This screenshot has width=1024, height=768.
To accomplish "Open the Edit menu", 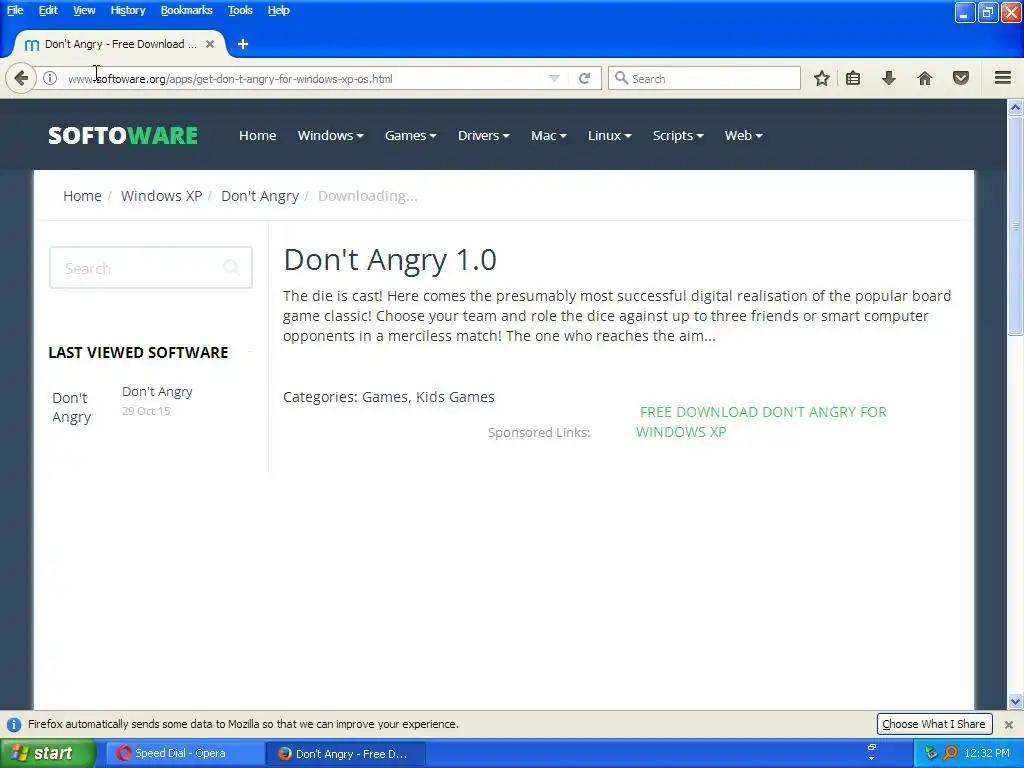I will click(x=48, y=10).
